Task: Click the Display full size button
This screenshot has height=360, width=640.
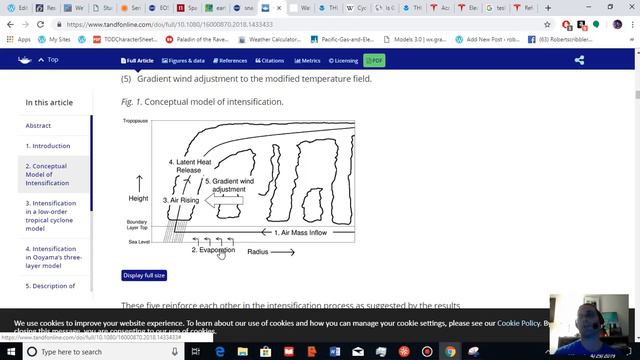Action: (x=144, y=276)
